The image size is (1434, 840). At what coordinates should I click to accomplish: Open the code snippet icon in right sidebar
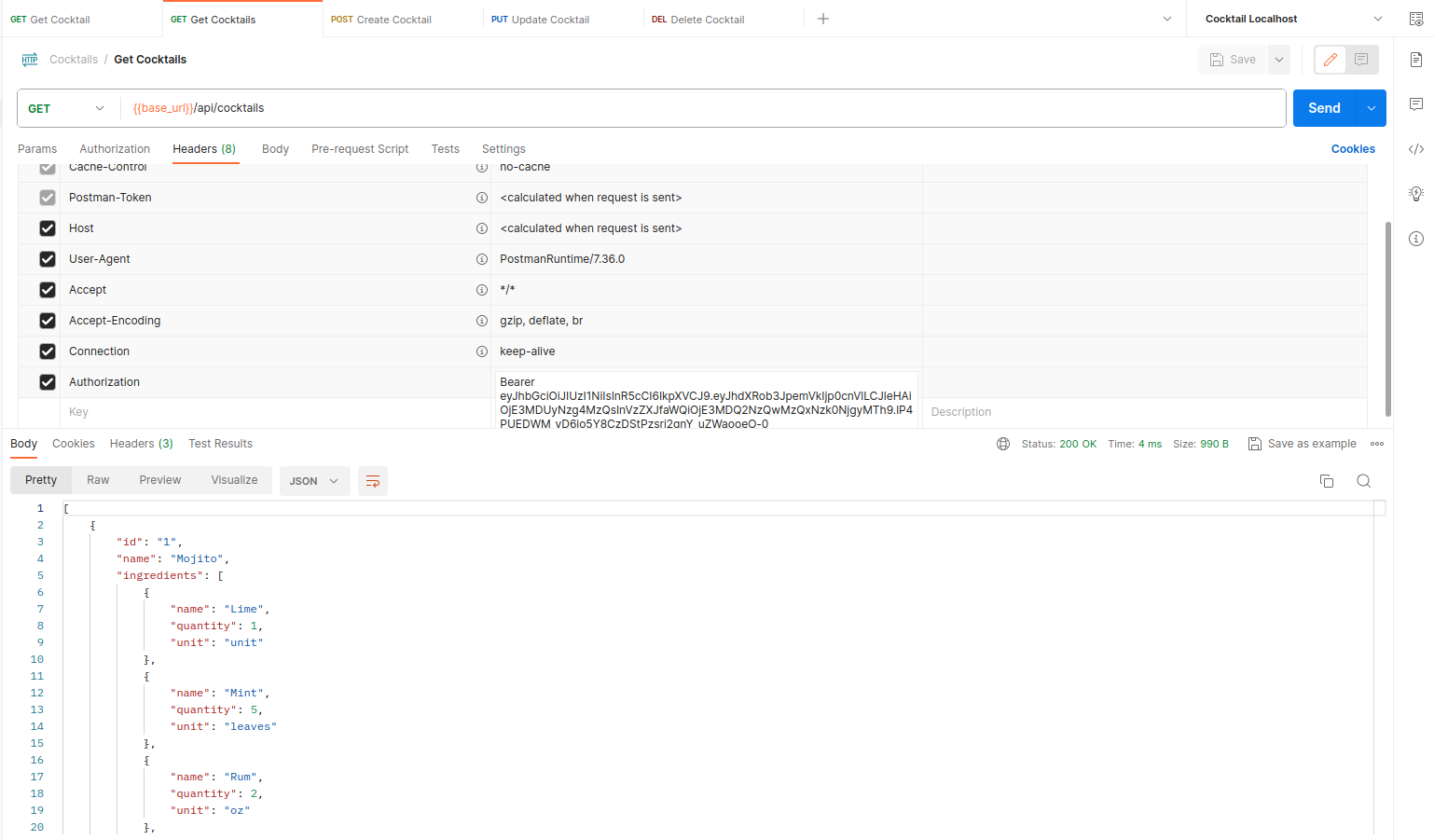1416,149
